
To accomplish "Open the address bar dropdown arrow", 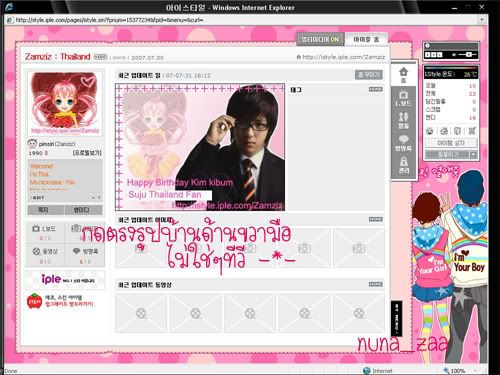I will 482,20.
